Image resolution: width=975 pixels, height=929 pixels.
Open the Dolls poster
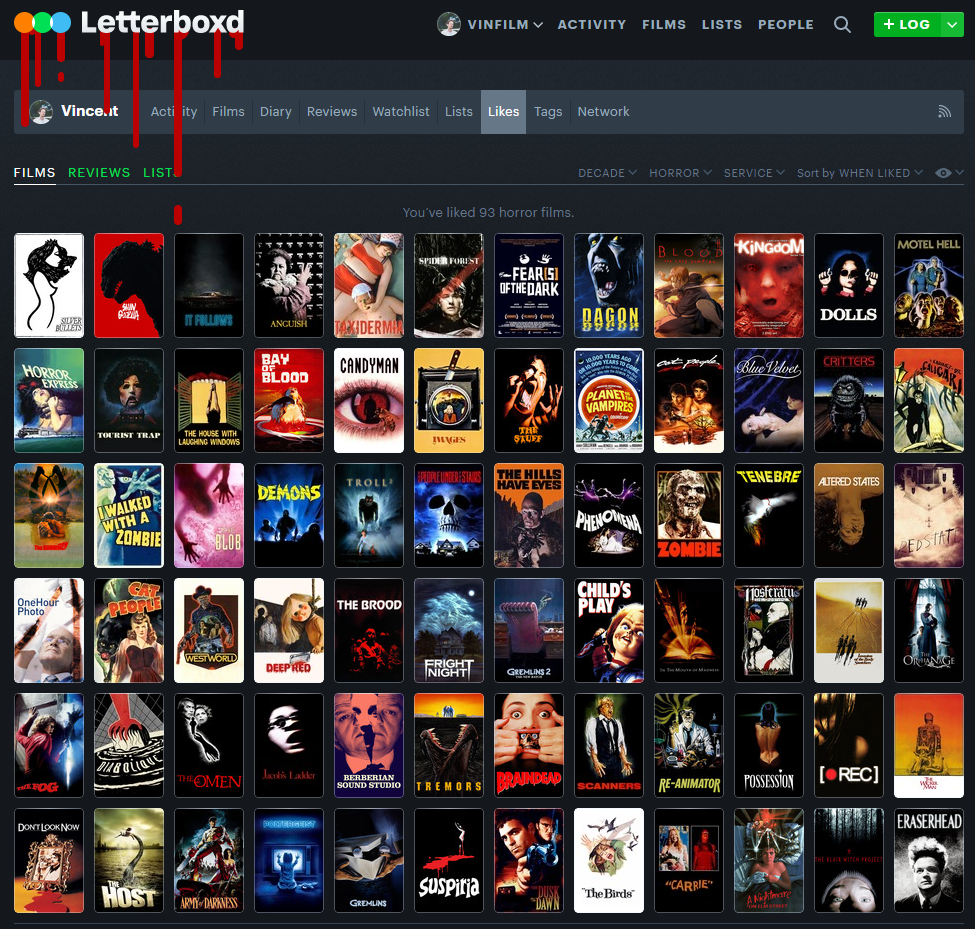[x=849, y=285]
